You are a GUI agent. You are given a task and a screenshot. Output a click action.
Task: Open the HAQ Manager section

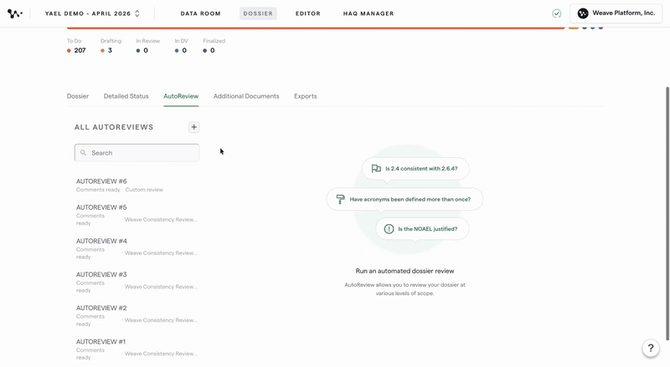[368, 14]
